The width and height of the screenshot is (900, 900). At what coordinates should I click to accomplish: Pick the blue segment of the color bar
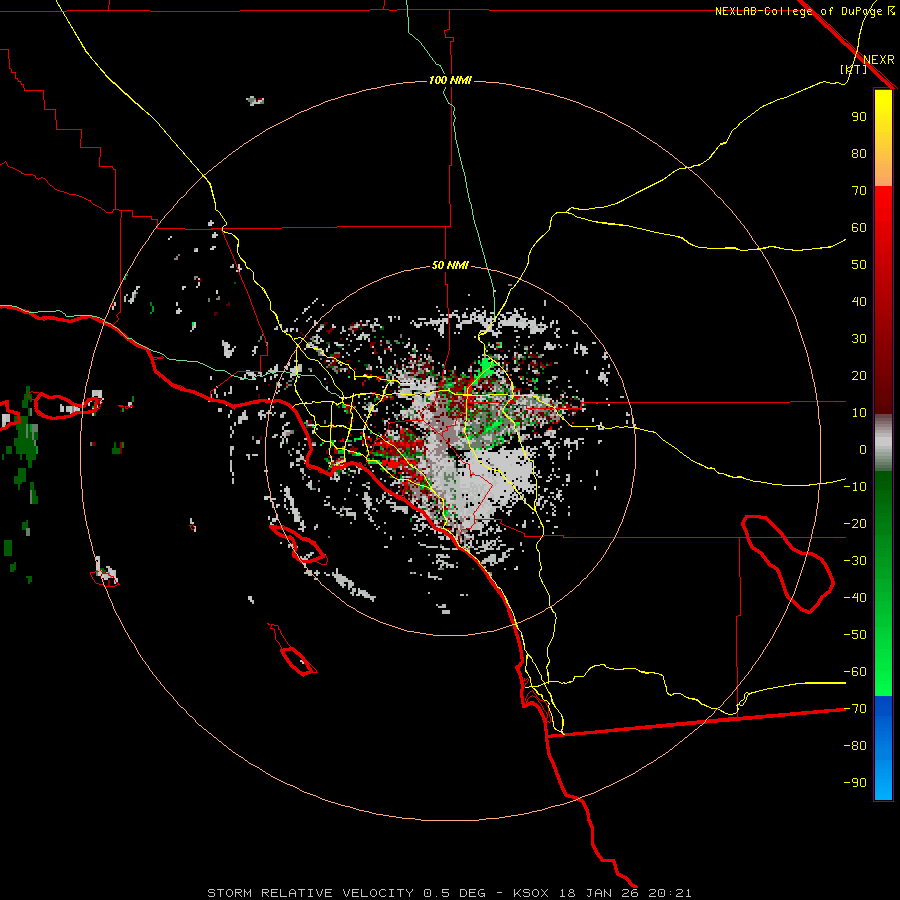(x=883, y=748)
